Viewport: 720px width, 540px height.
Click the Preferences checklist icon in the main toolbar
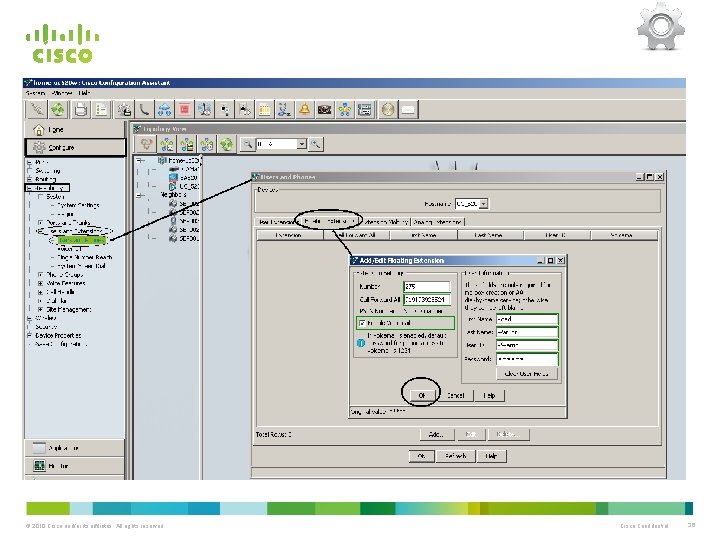101,110
